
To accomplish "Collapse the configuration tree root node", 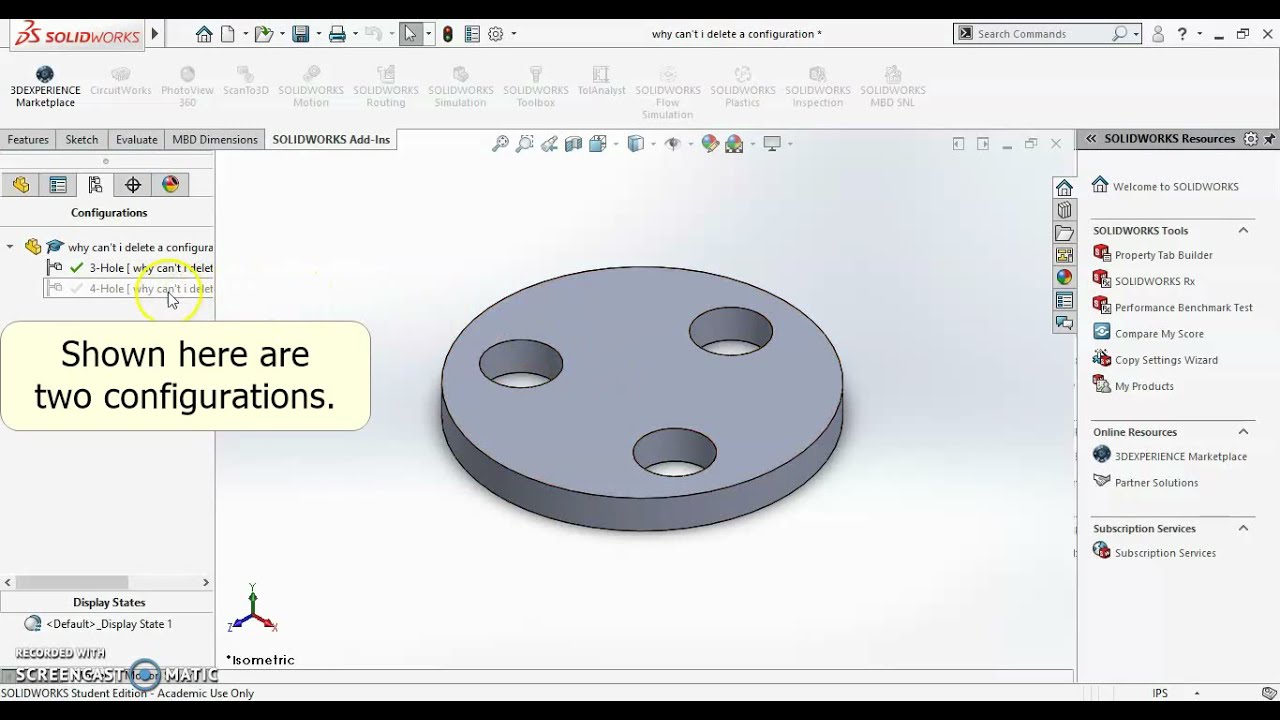I will point(10,247).
